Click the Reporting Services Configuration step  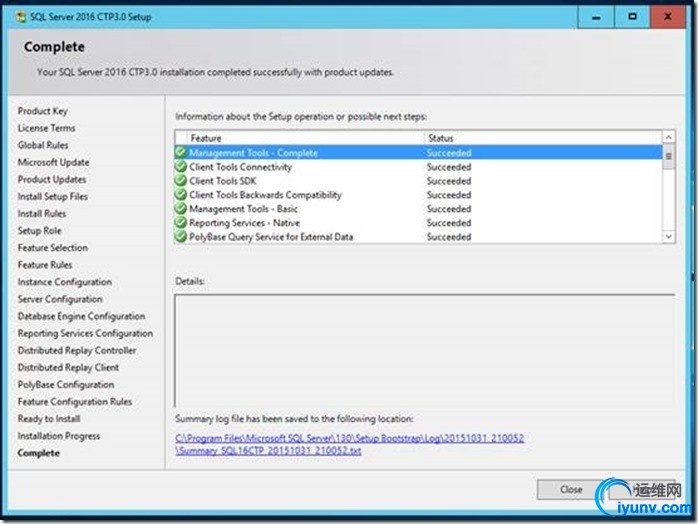tap(85, 333)
